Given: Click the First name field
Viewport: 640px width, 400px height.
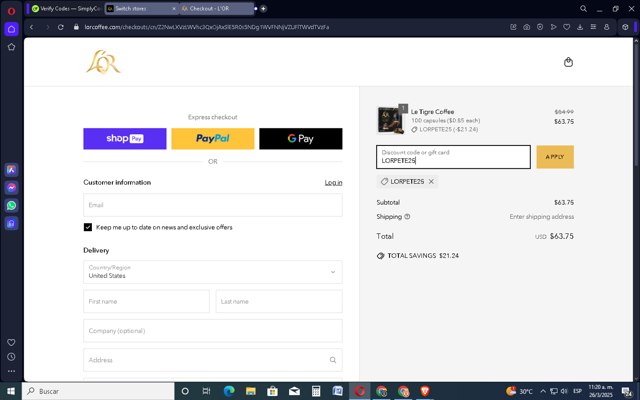Looking at the screenshot, I should click(x=147, y=302).
